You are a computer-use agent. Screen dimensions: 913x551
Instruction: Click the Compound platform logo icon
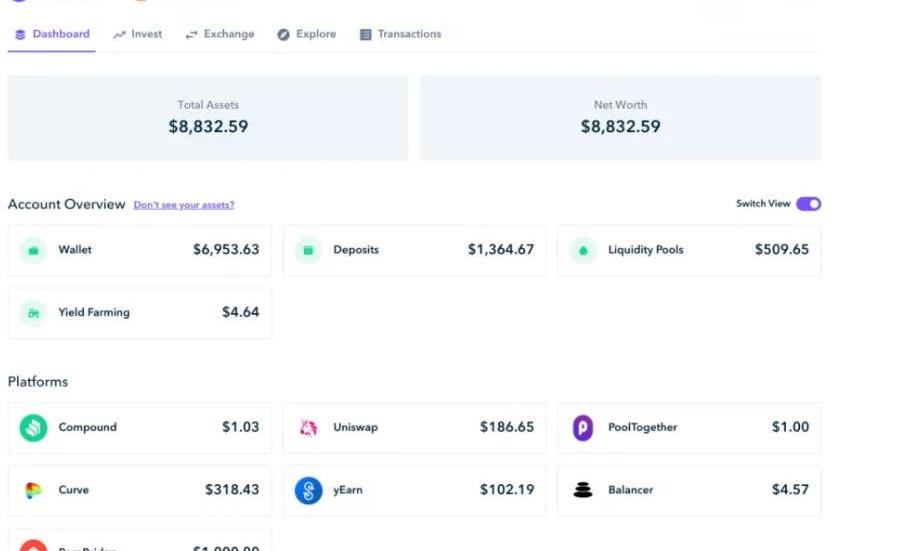pos(33,428)
